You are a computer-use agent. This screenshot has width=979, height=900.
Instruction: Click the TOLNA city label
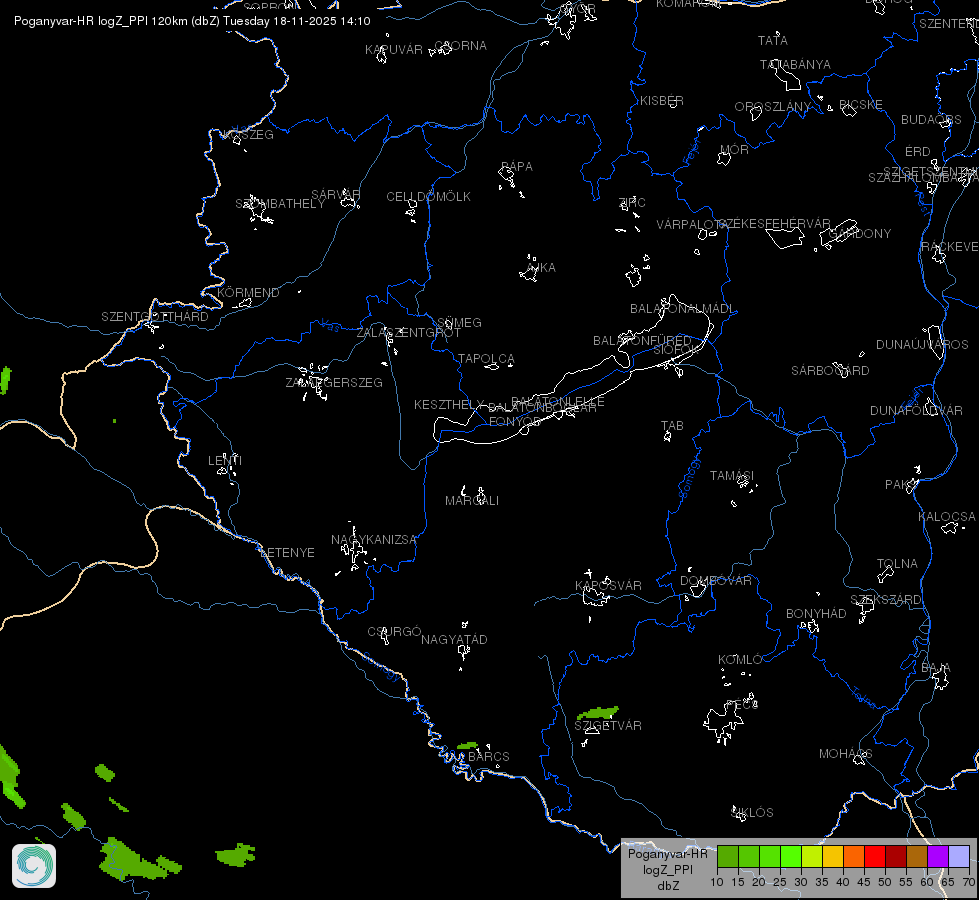tap(897, 564)
